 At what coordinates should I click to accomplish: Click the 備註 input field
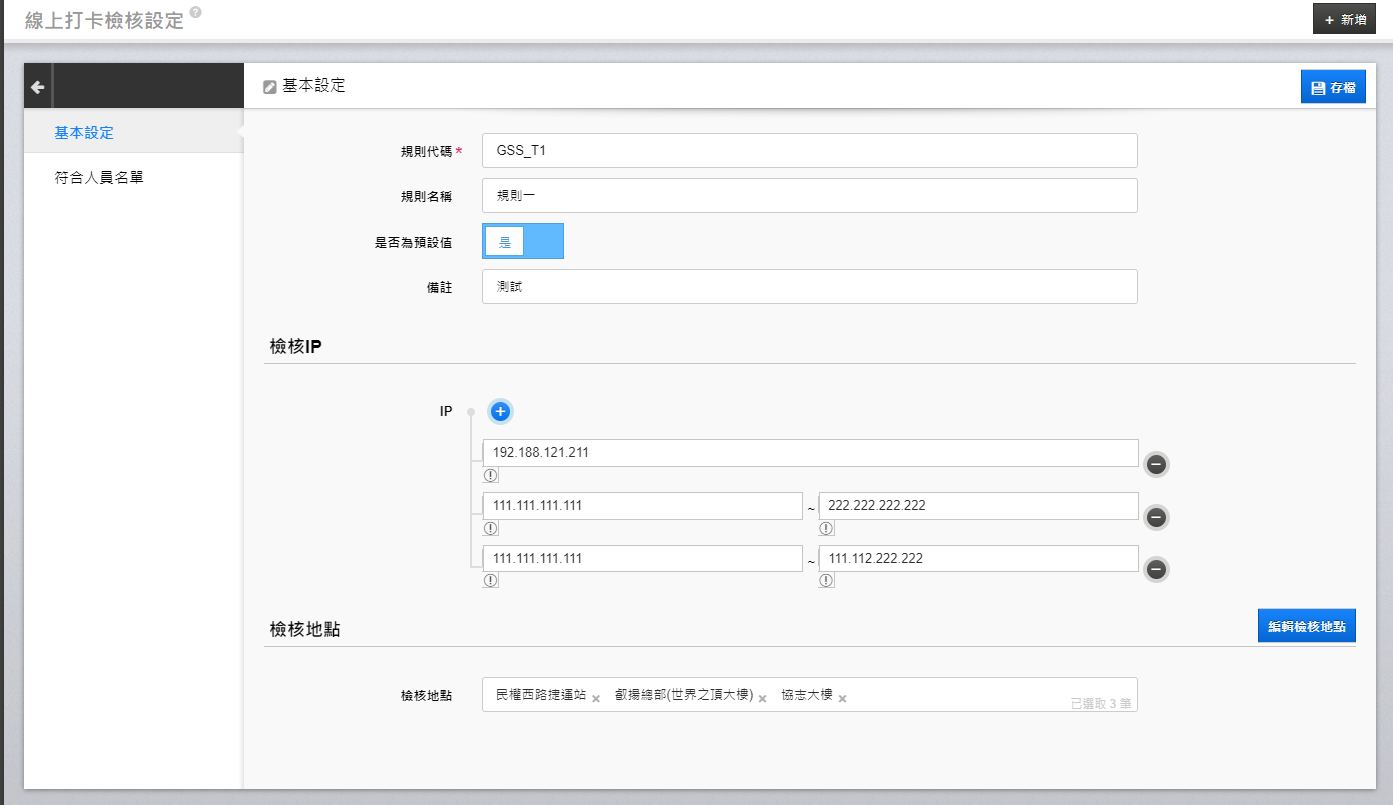809,286
